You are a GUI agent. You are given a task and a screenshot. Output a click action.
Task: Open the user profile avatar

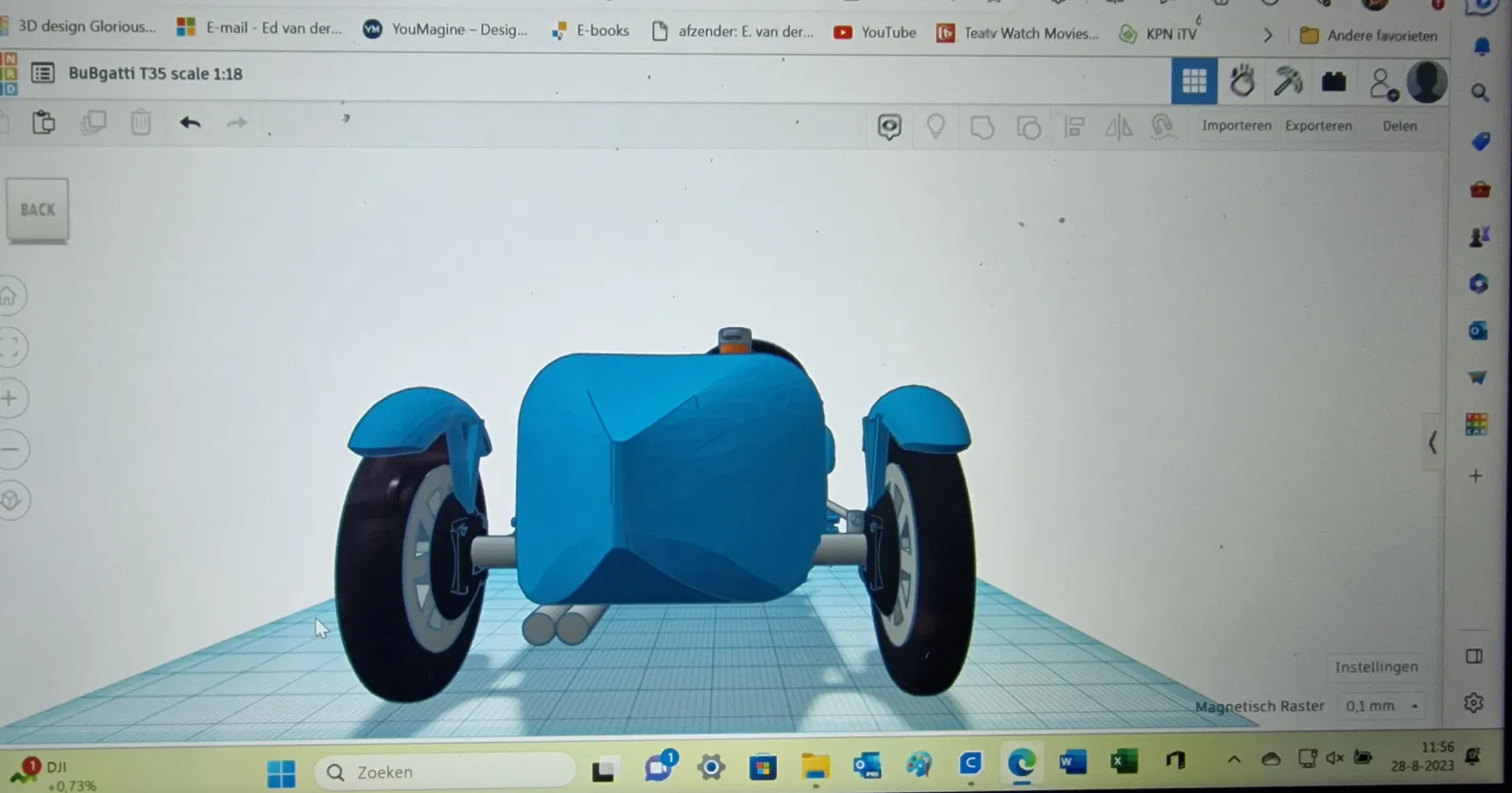1426,82
